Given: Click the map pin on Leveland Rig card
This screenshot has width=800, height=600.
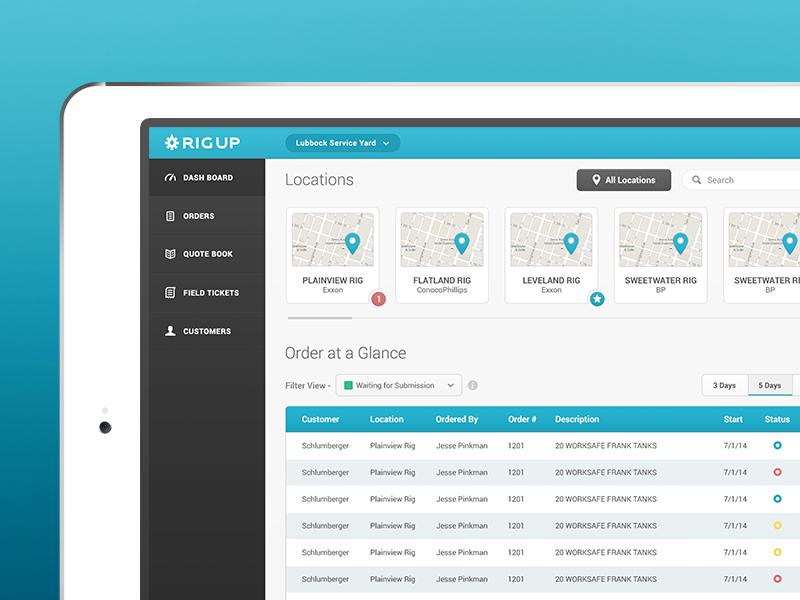Looking at the screenshot, I should (571, 243).
